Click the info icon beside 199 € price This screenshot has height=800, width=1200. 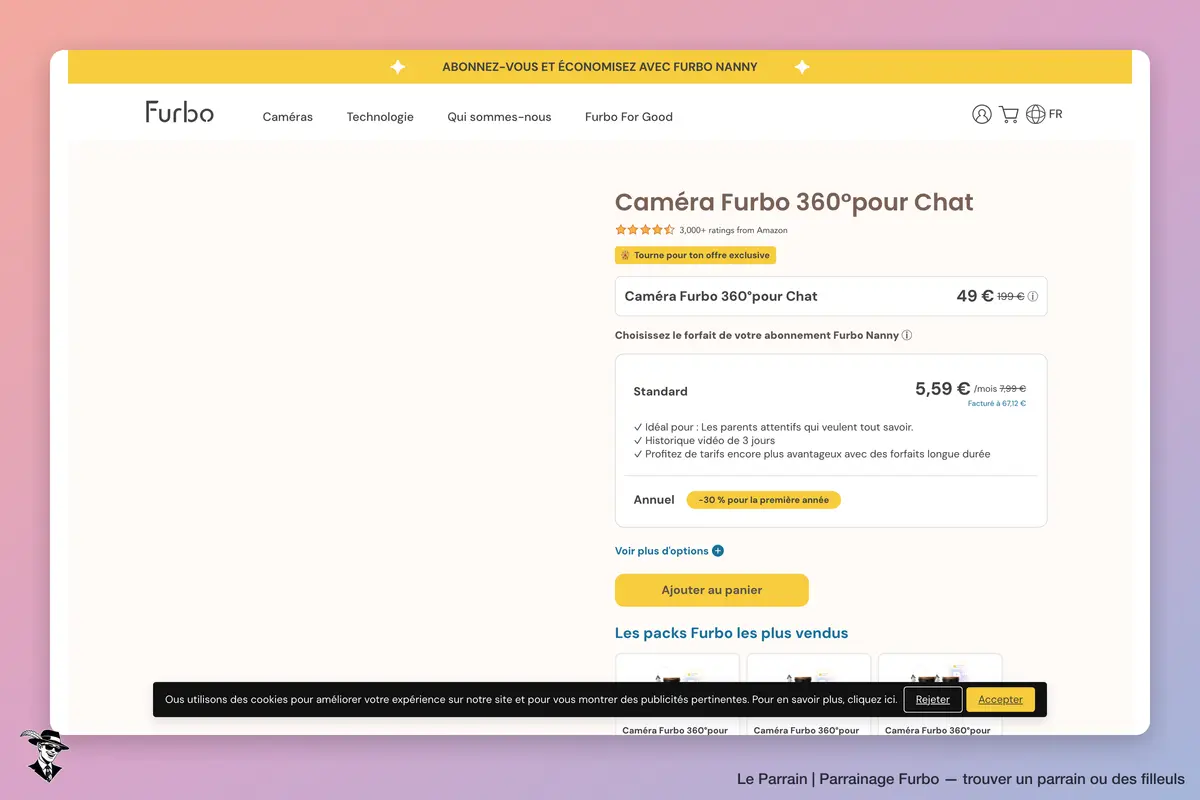click(1033, 296)
